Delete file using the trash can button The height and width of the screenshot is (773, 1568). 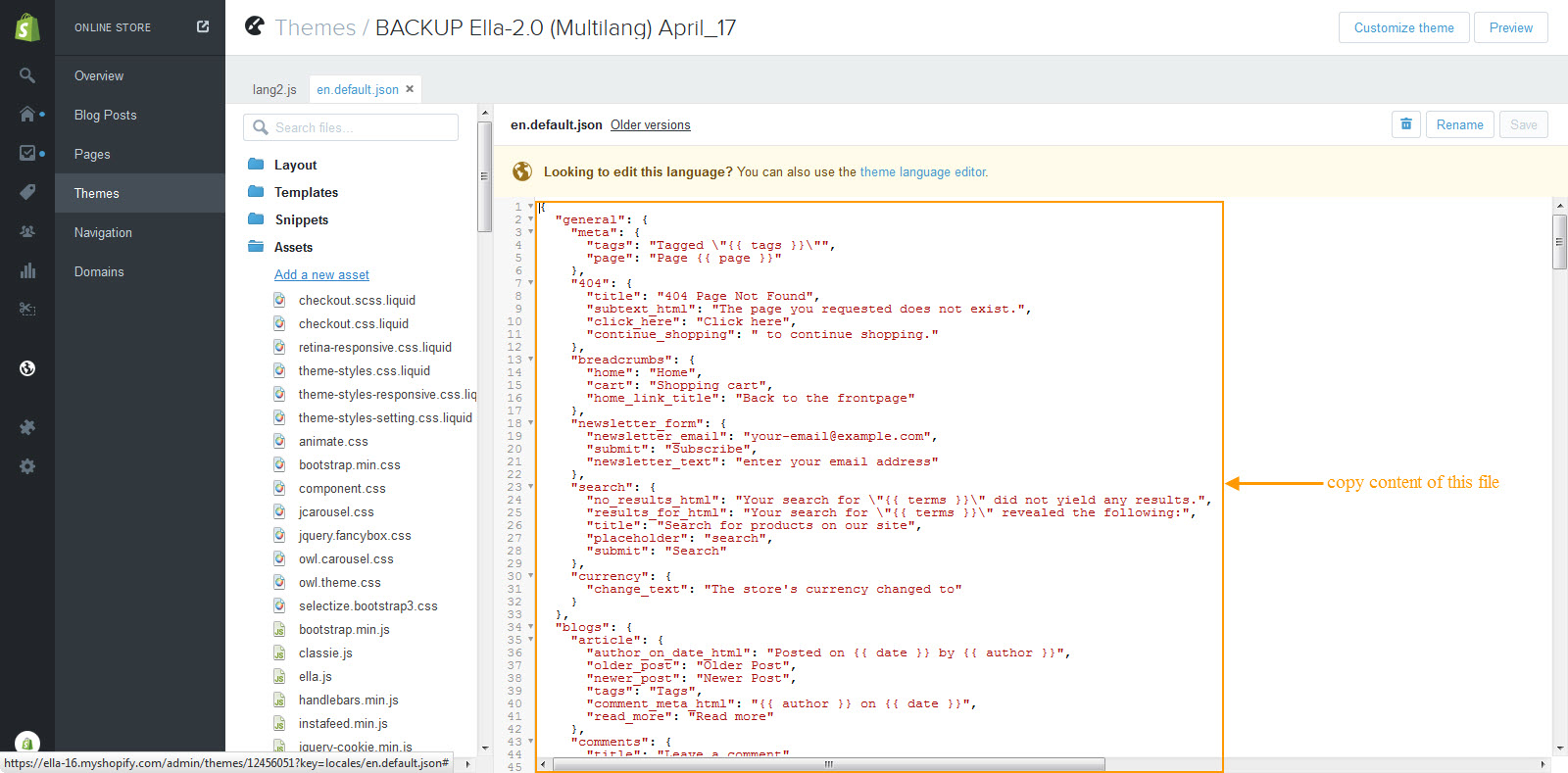point(1406,124)
